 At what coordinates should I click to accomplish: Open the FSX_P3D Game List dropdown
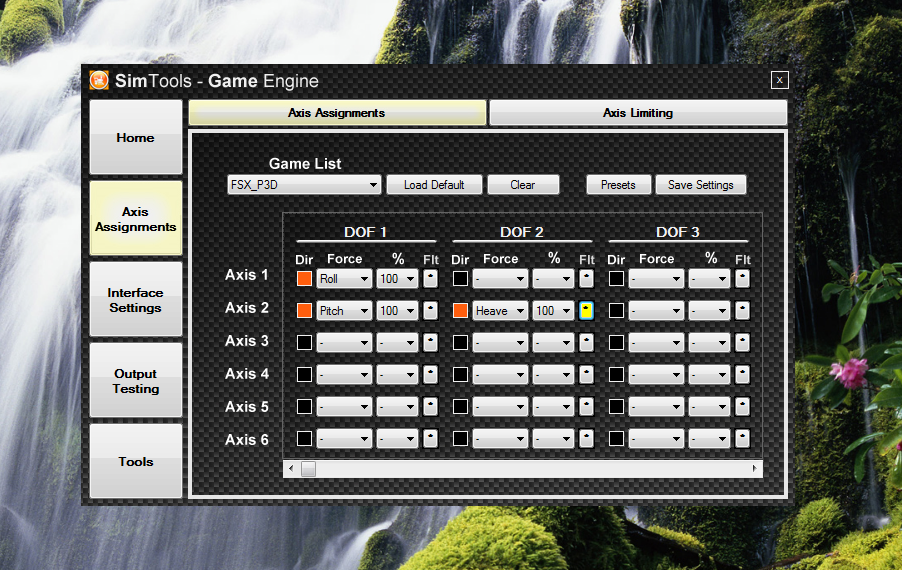coord(304,185)
